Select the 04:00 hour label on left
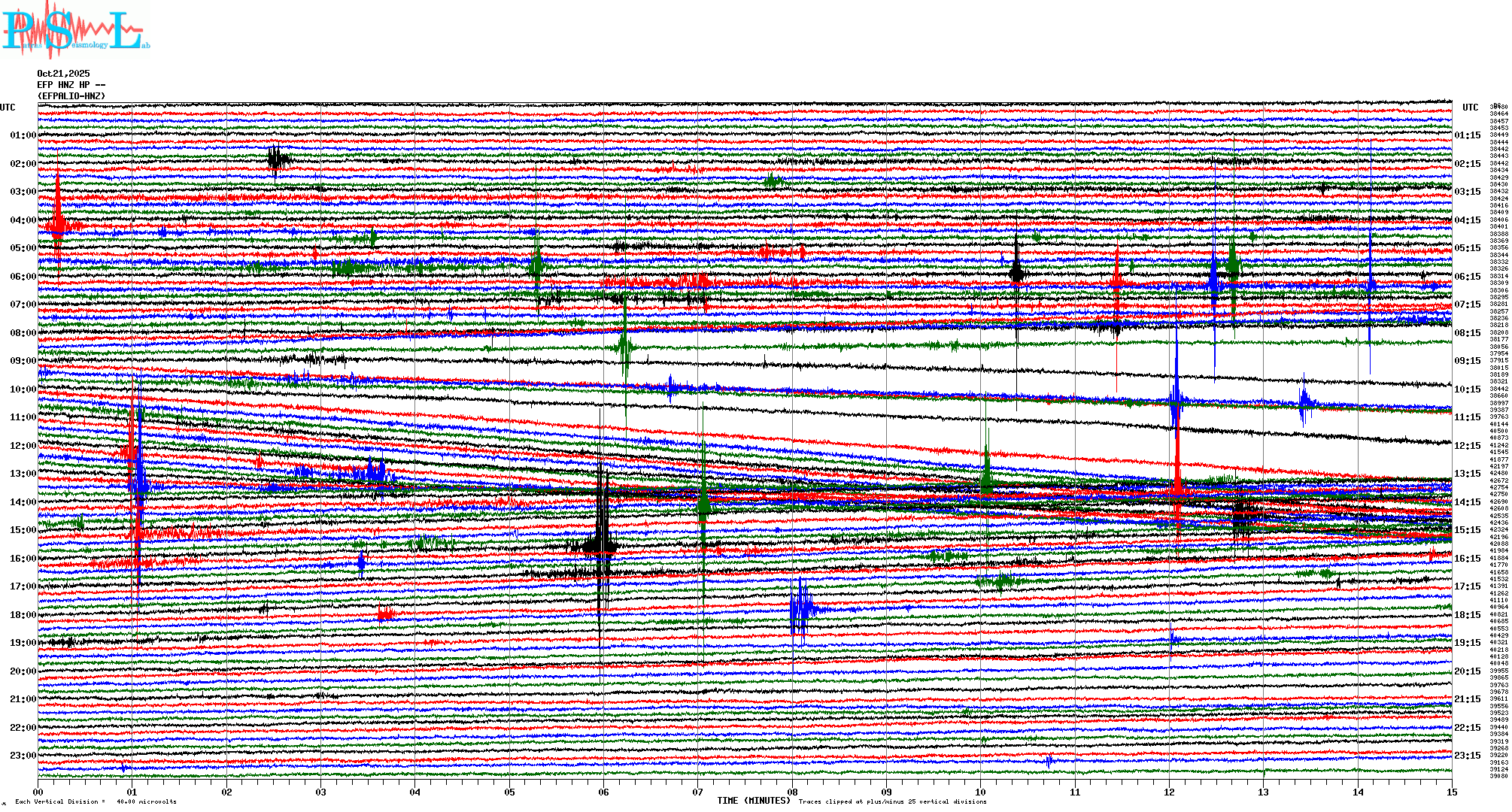Screen dimensions: 1512x812 pos(23,220)
